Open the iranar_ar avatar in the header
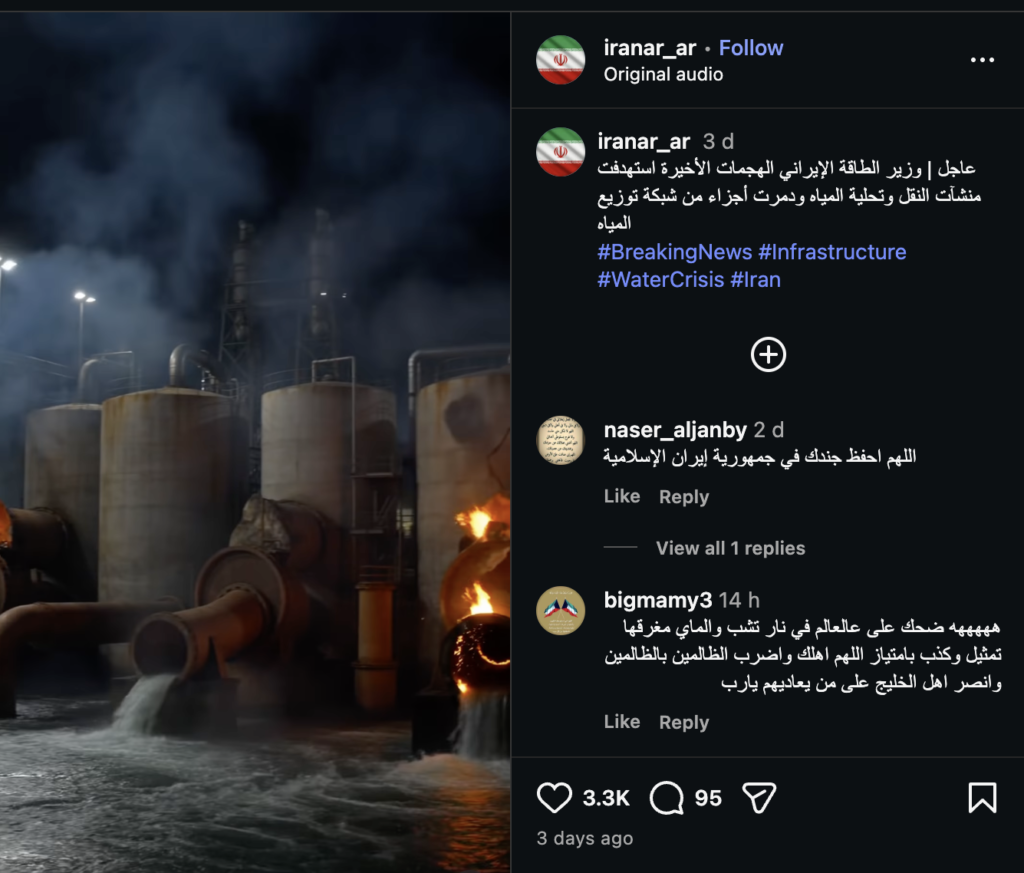 pyautogui.click(x=560, y=60)
